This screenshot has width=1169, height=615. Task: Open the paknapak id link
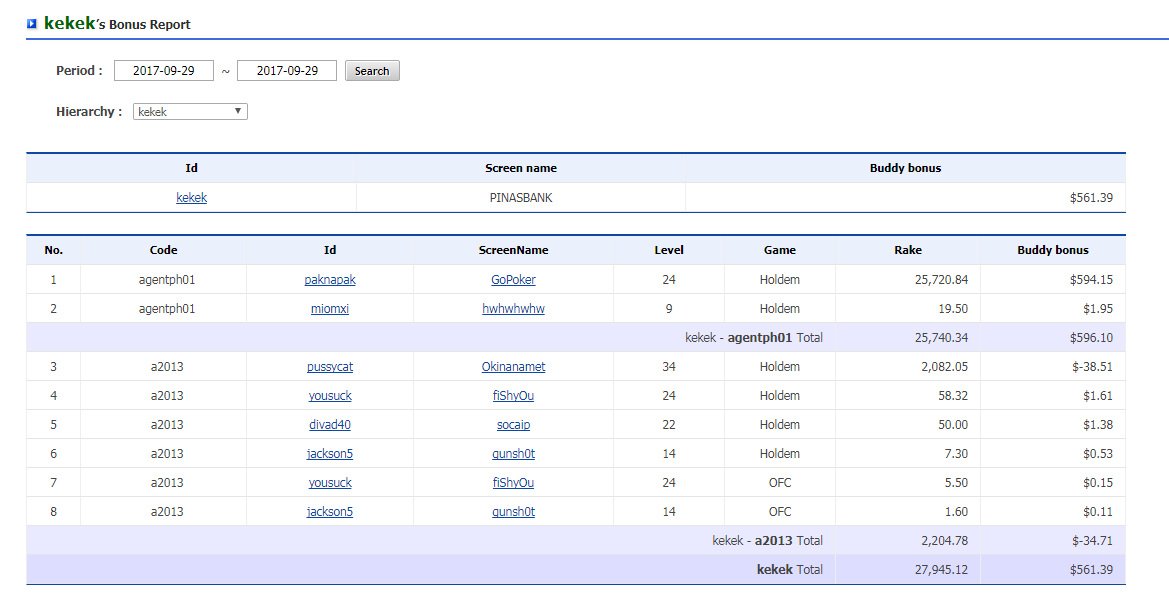[330, 280]
